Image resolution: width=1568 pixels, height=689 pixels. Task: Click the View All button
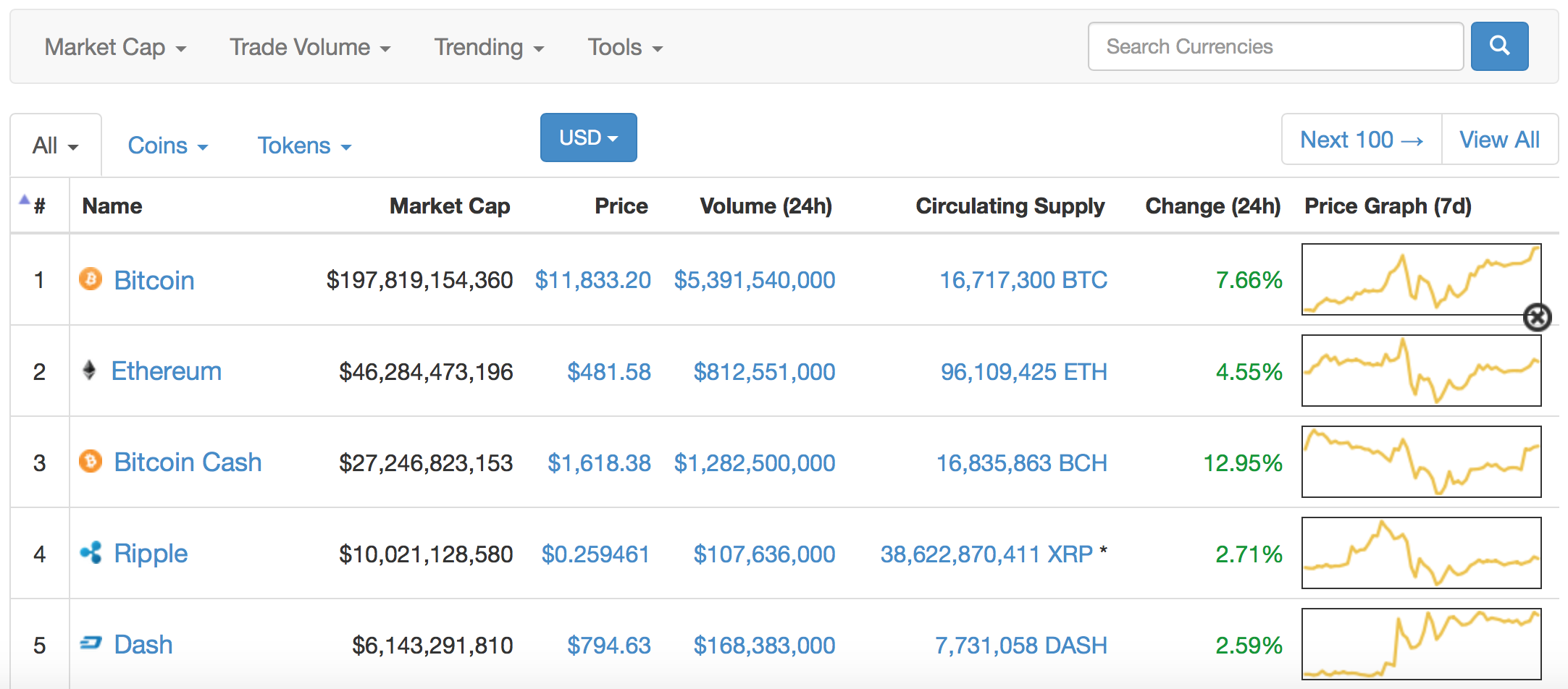(1500, 139)
